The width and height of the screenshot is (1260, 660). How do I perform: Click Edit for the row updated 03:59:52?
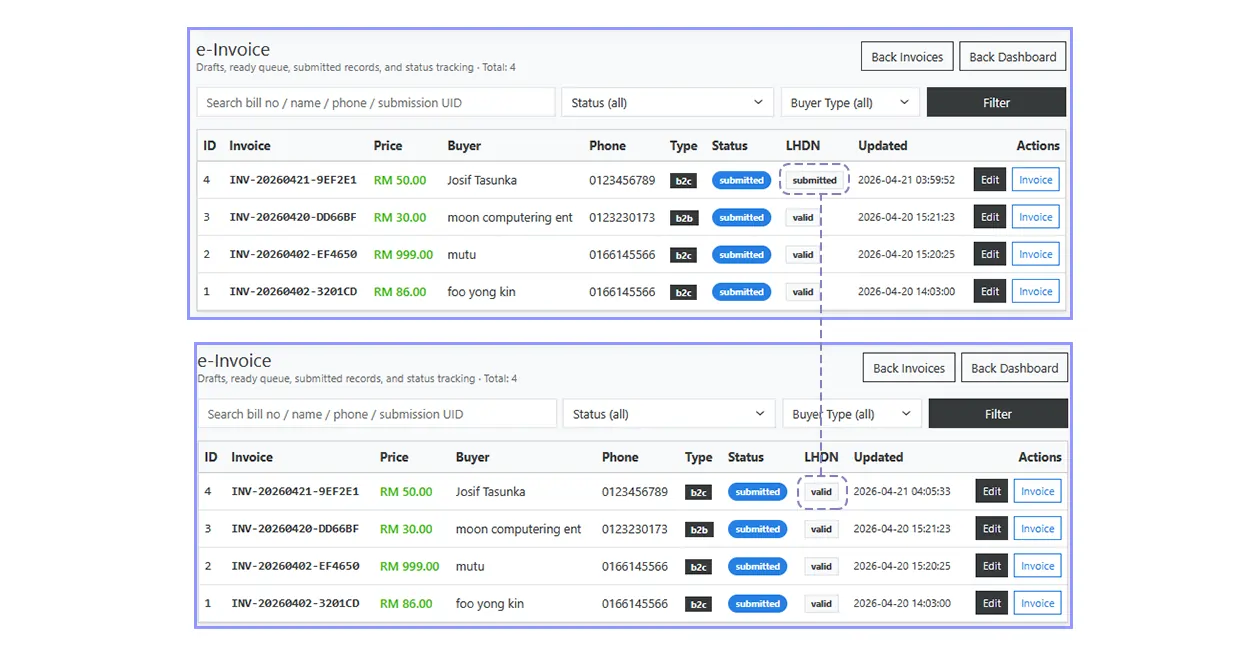pyautogui.click(x=989, y=180)
